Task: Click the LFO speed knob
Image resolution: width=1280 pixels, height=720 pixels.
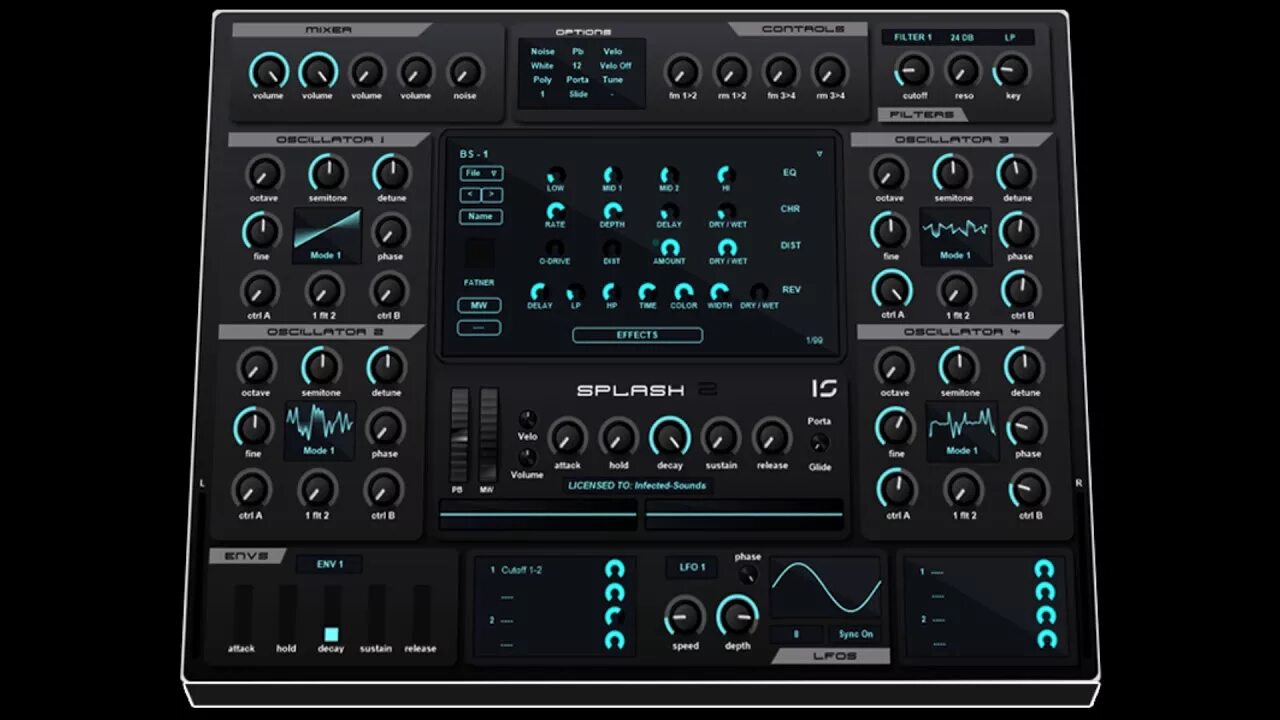Action: 685,617
